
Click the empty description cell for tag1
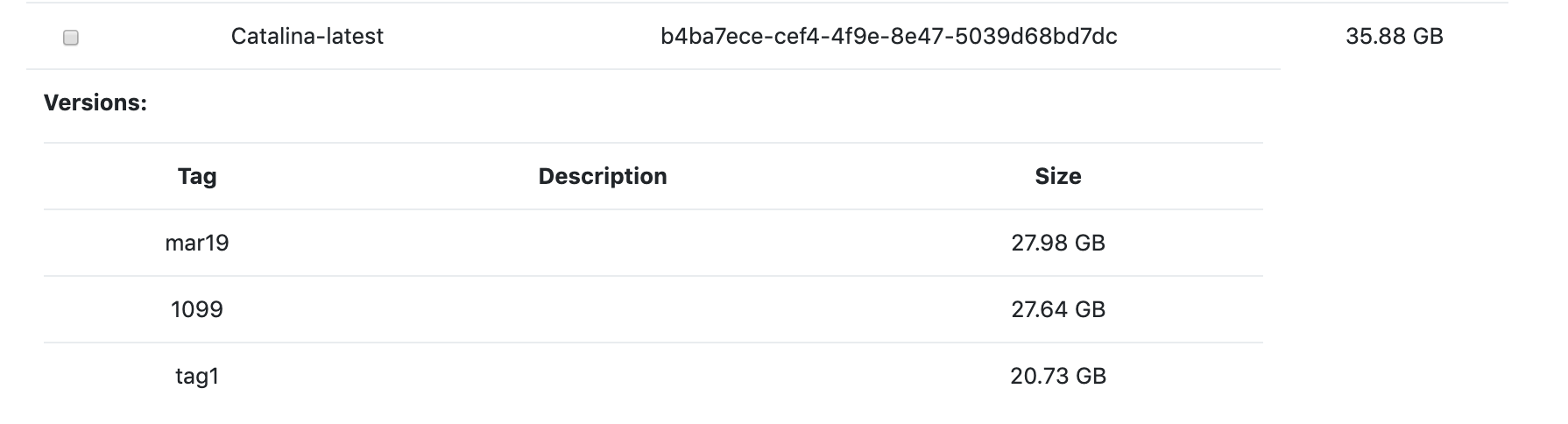point(603,376)
